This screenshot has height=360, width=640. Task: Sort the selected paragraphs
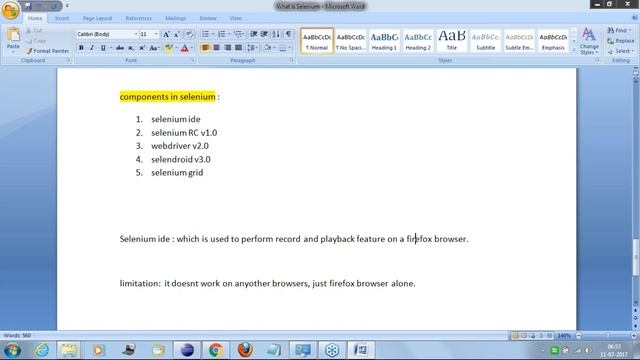276,34
